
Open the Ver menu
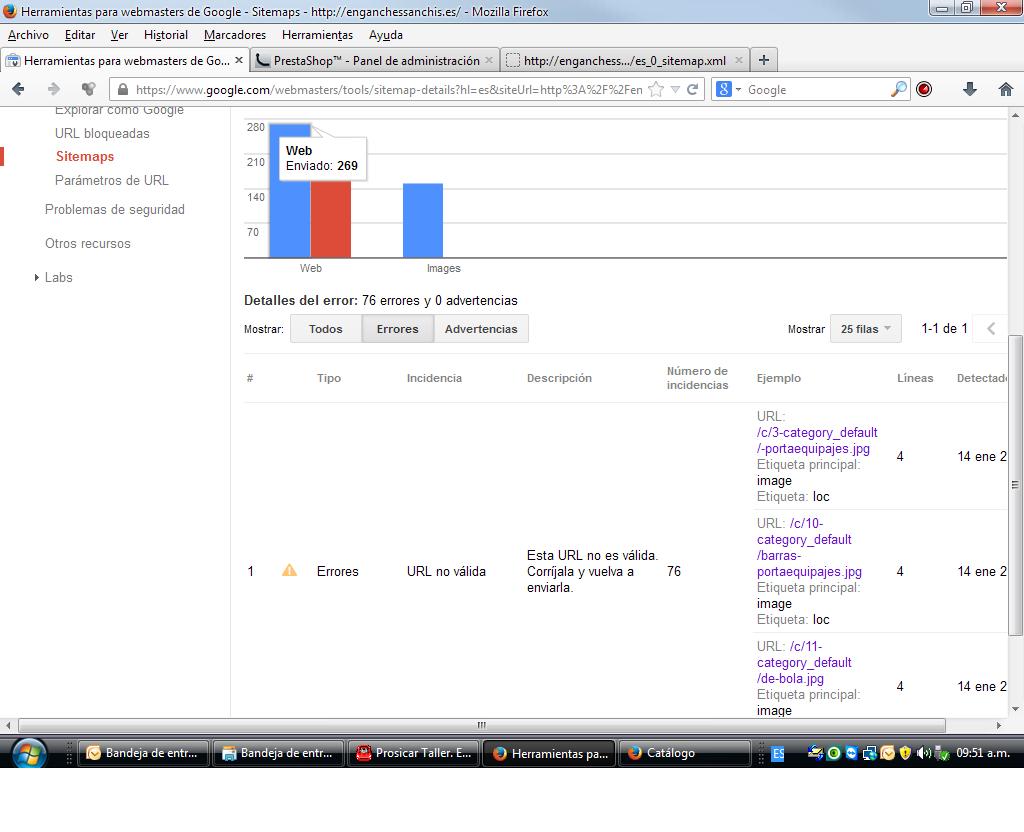119,35
